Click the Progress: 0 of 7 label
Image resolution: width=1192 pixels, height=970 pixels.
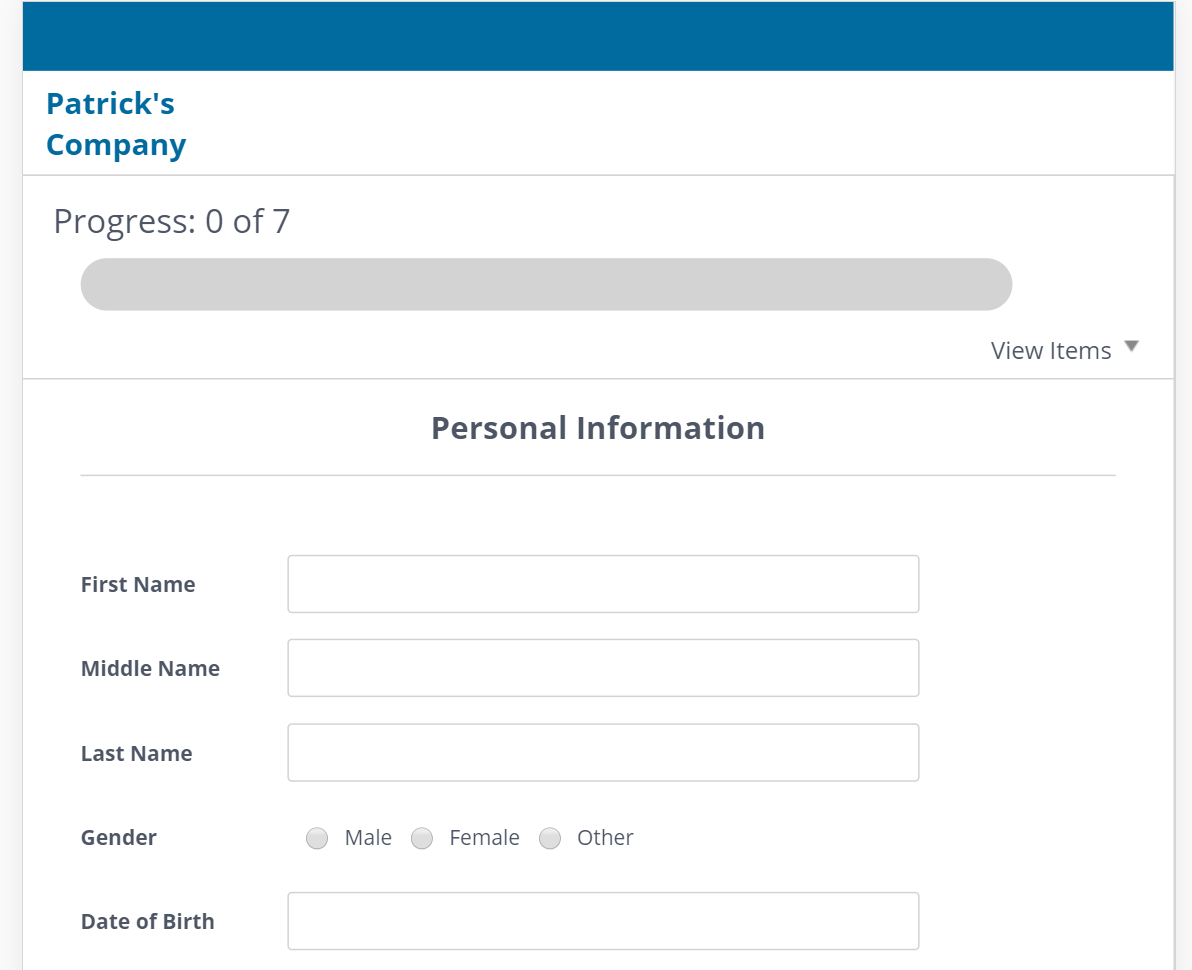171,221
